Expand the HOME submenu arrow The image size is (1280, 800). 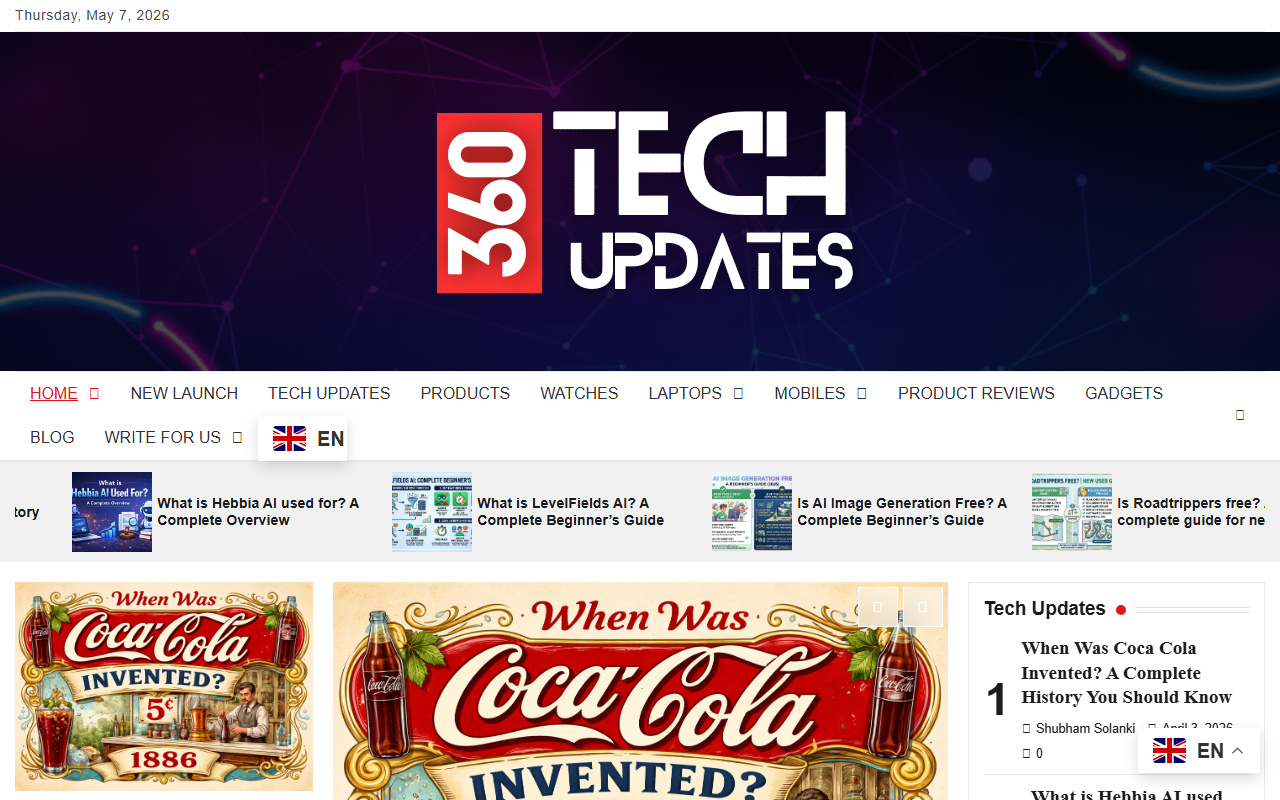(x=94, y=394)
